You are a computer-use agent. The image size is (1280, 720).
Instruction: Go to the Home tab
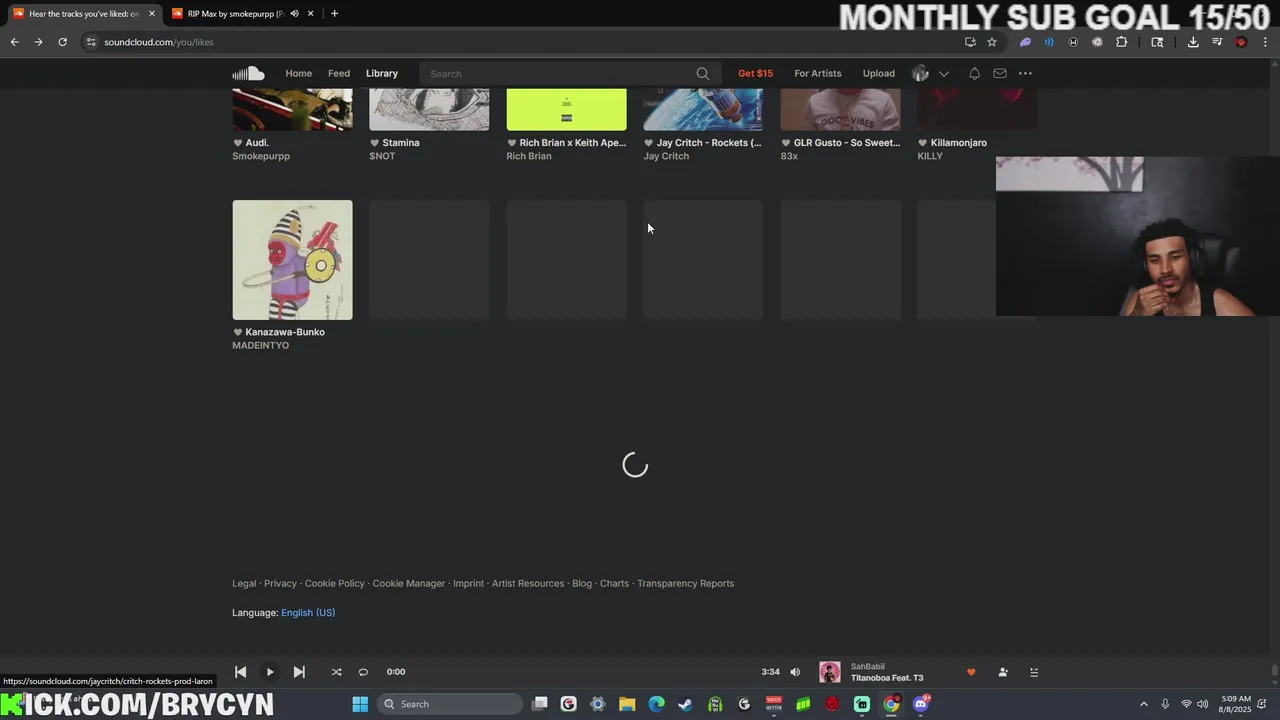[298, 73]
